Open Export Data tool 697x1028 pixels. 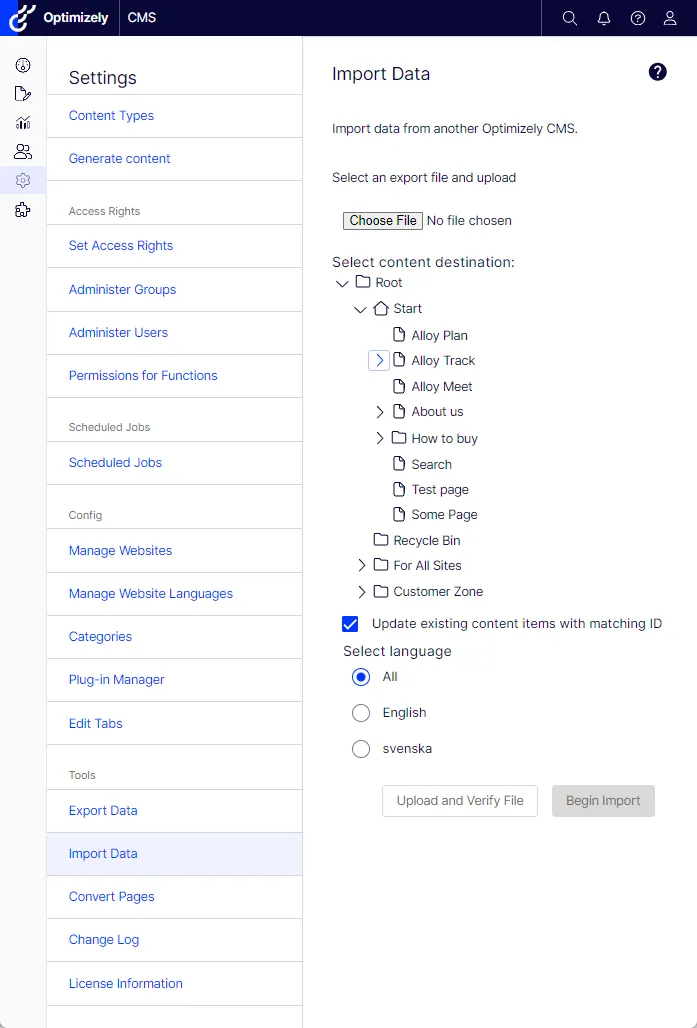[x=174, y=811]
